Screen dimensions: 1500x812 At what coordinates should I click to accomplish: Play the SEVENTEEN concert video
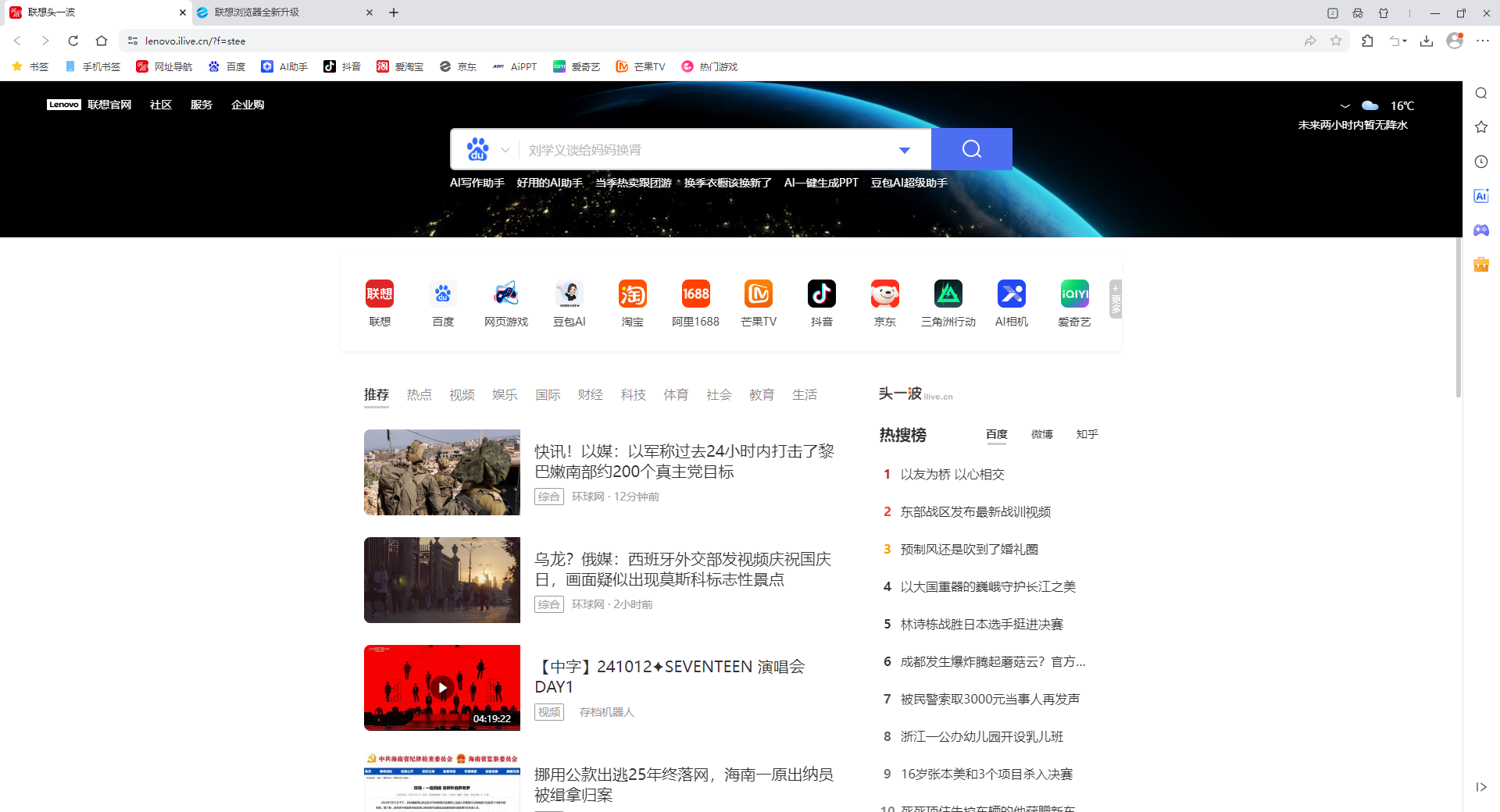441,687
